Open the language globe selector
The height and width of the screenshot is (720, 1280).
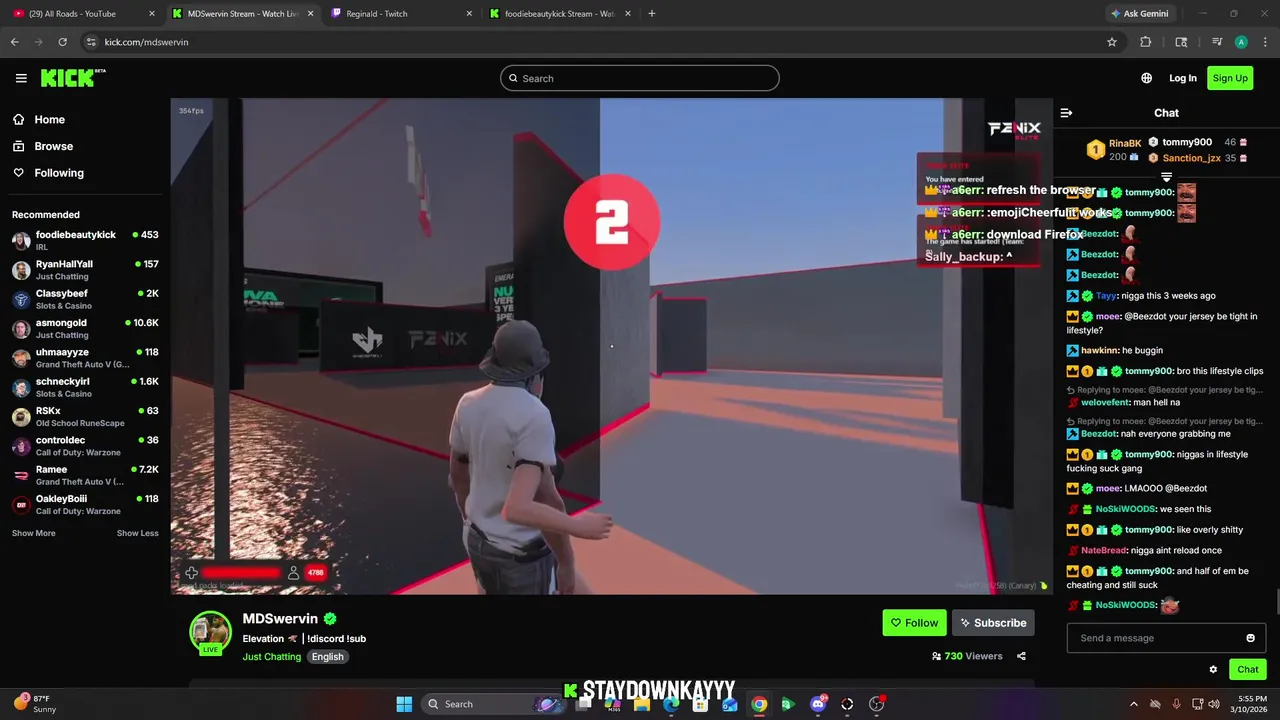1146,78
